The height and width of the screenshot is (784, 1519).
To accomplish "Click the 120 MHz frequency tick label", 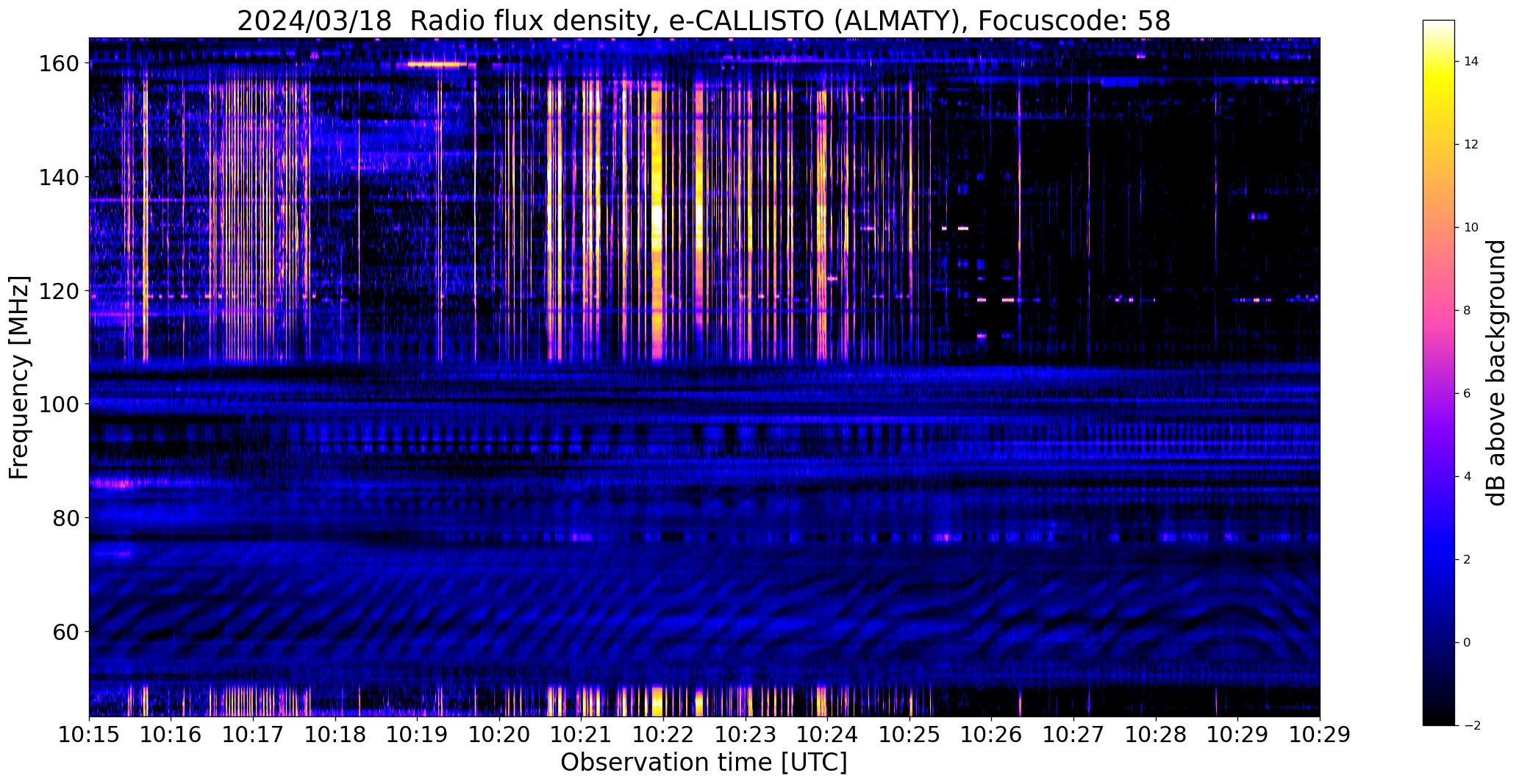I will 60,291.
